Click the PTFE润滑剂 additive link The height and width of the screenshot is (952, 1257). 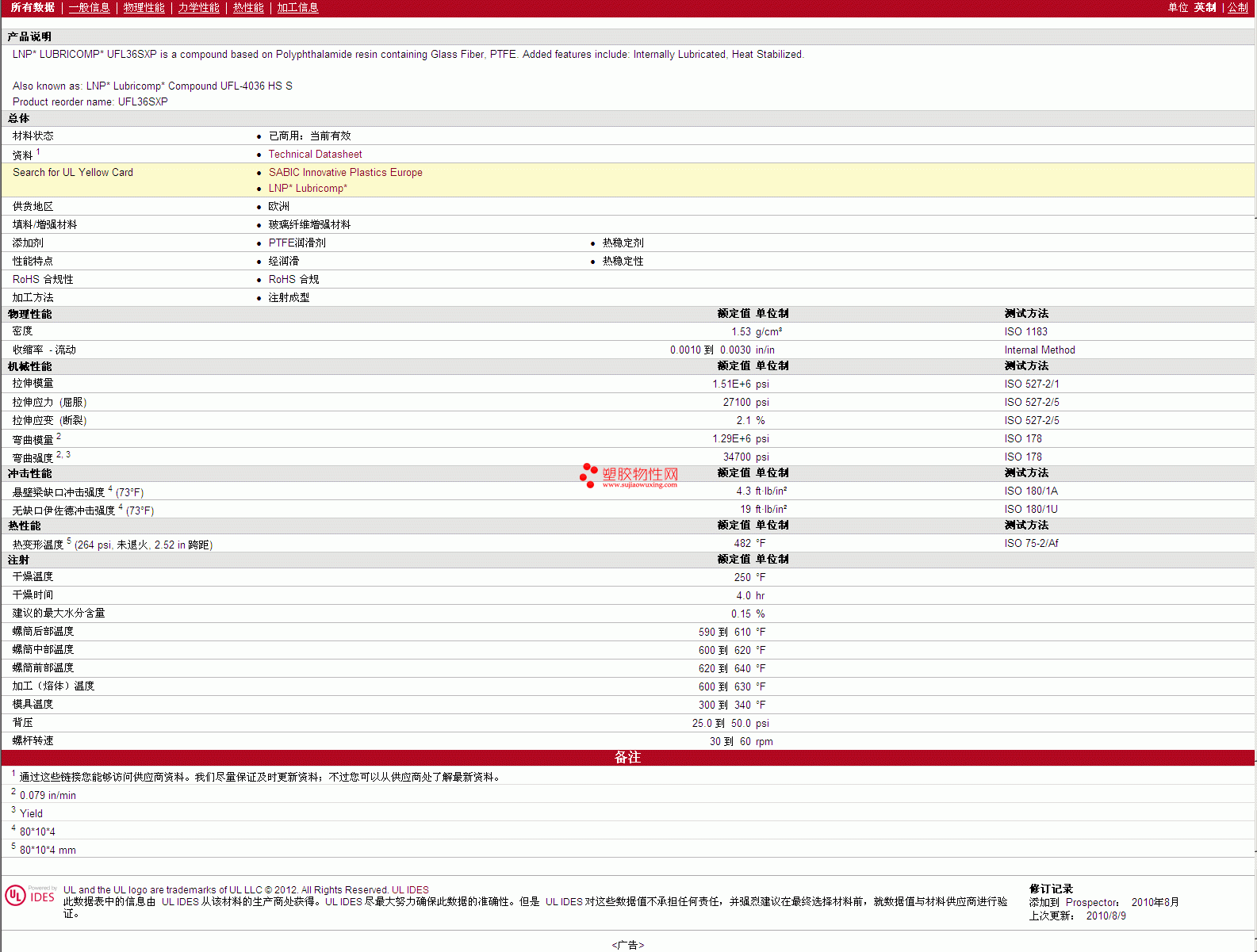[297, 243]
